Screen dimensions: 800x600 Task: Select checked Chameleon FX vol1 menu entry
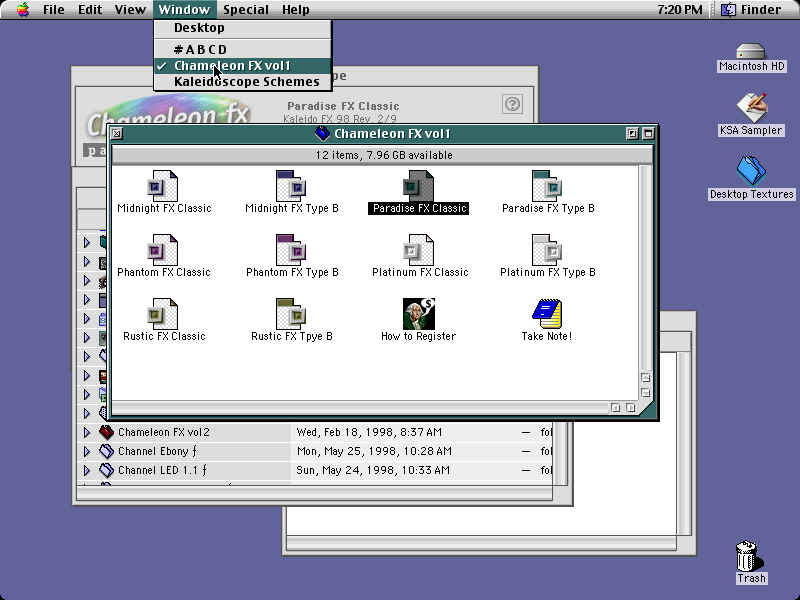(243, 66)
